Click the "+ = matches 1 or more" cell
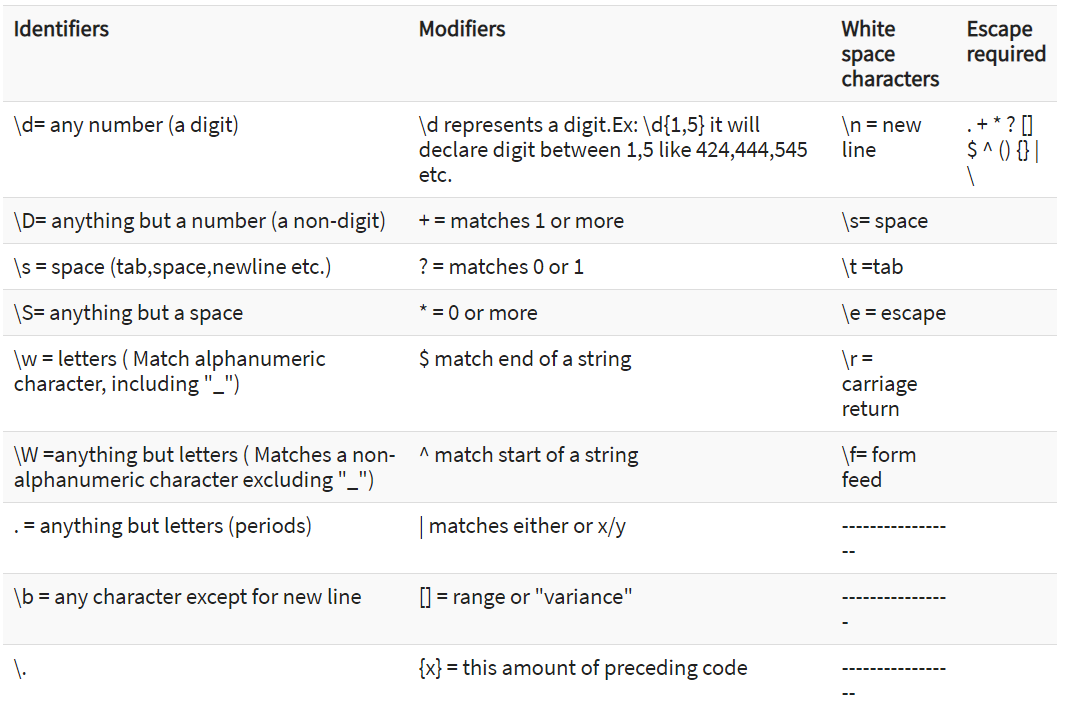Image resolution: width=1072 pixels, height=714 pixels. click(521, 221)
